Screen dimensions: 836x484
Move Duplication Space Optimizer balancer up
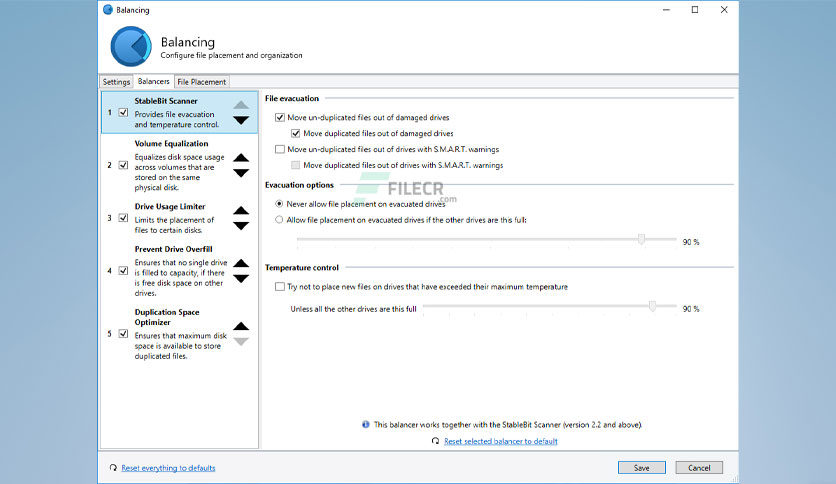tap(241, 326)
